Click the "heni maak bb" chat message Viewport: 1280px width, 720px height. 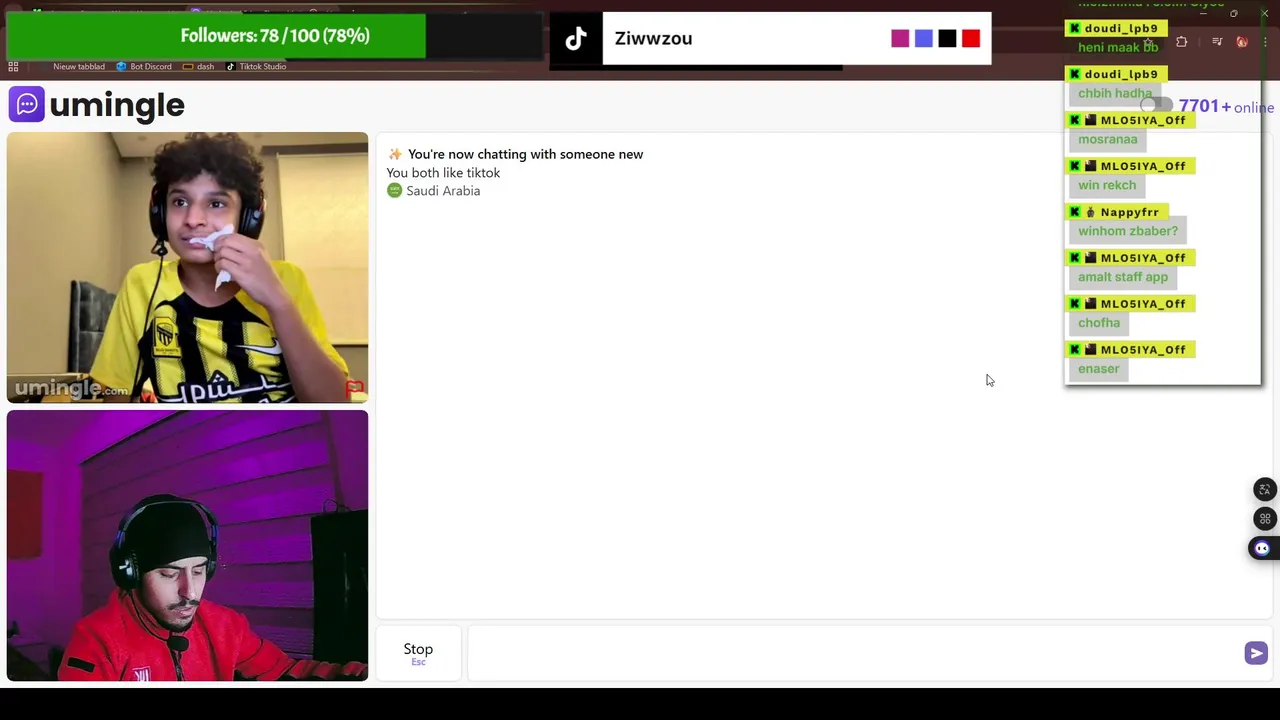[x=1117, y=47]
